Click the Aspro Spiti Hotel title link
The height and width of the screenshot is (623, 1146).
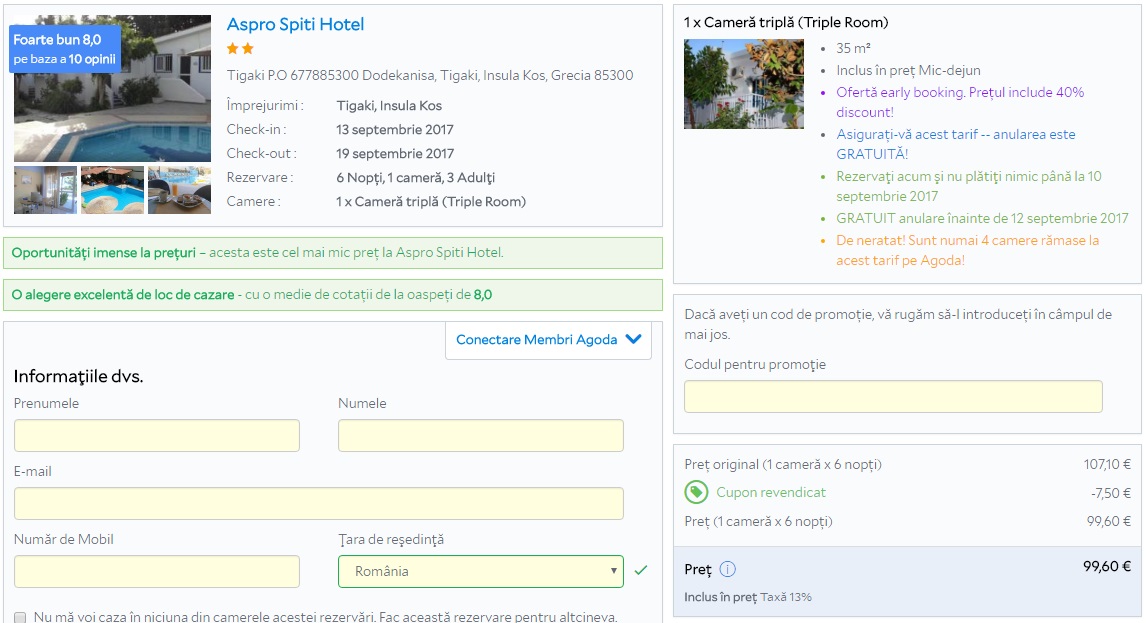[295, 25]
